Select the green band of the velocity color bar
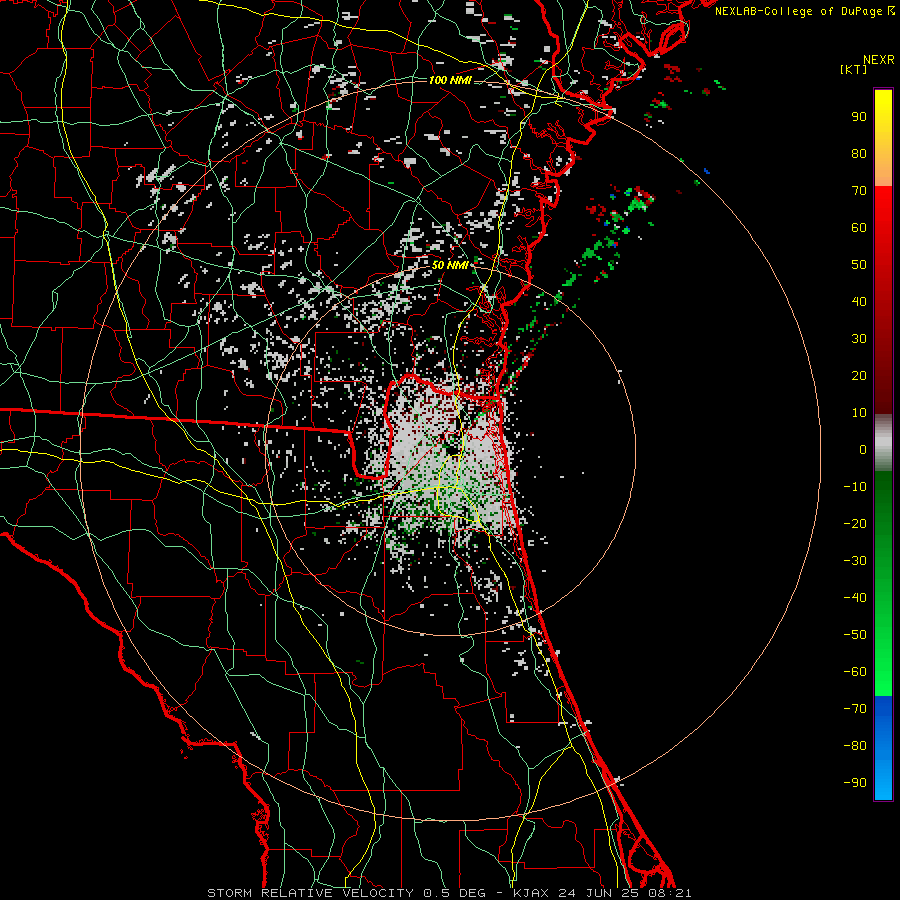The width and height of the screenshot is (900, 900). 883,583
